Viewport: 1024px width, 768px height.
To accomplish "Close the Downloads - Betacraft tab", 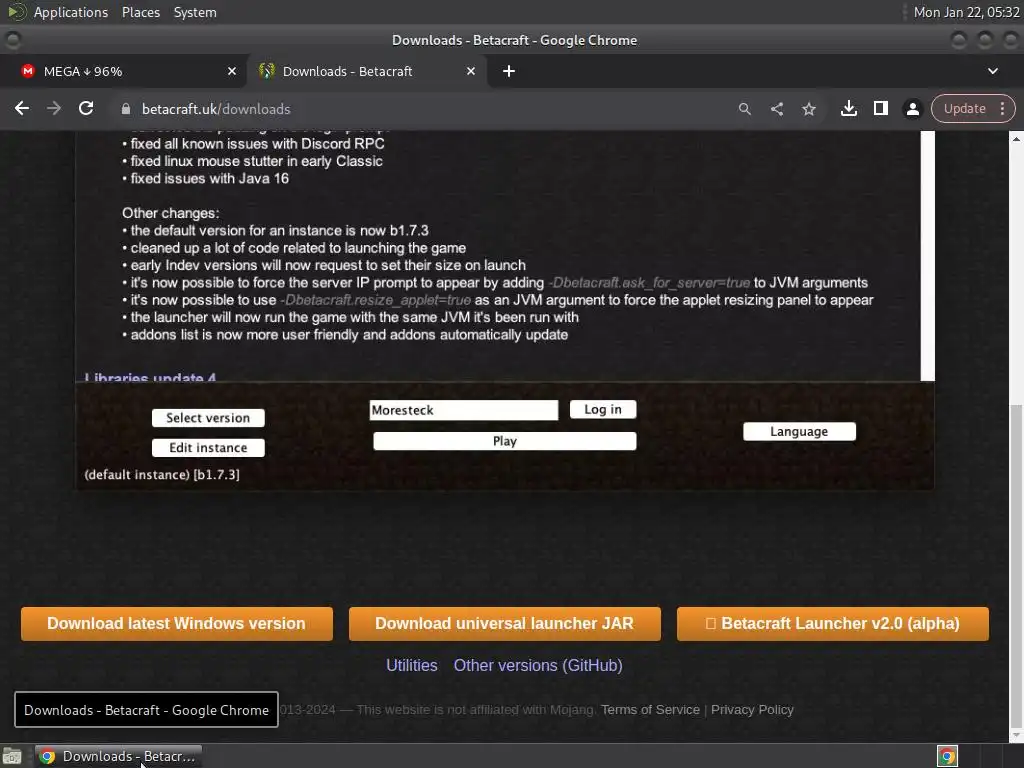I will 471,71.
